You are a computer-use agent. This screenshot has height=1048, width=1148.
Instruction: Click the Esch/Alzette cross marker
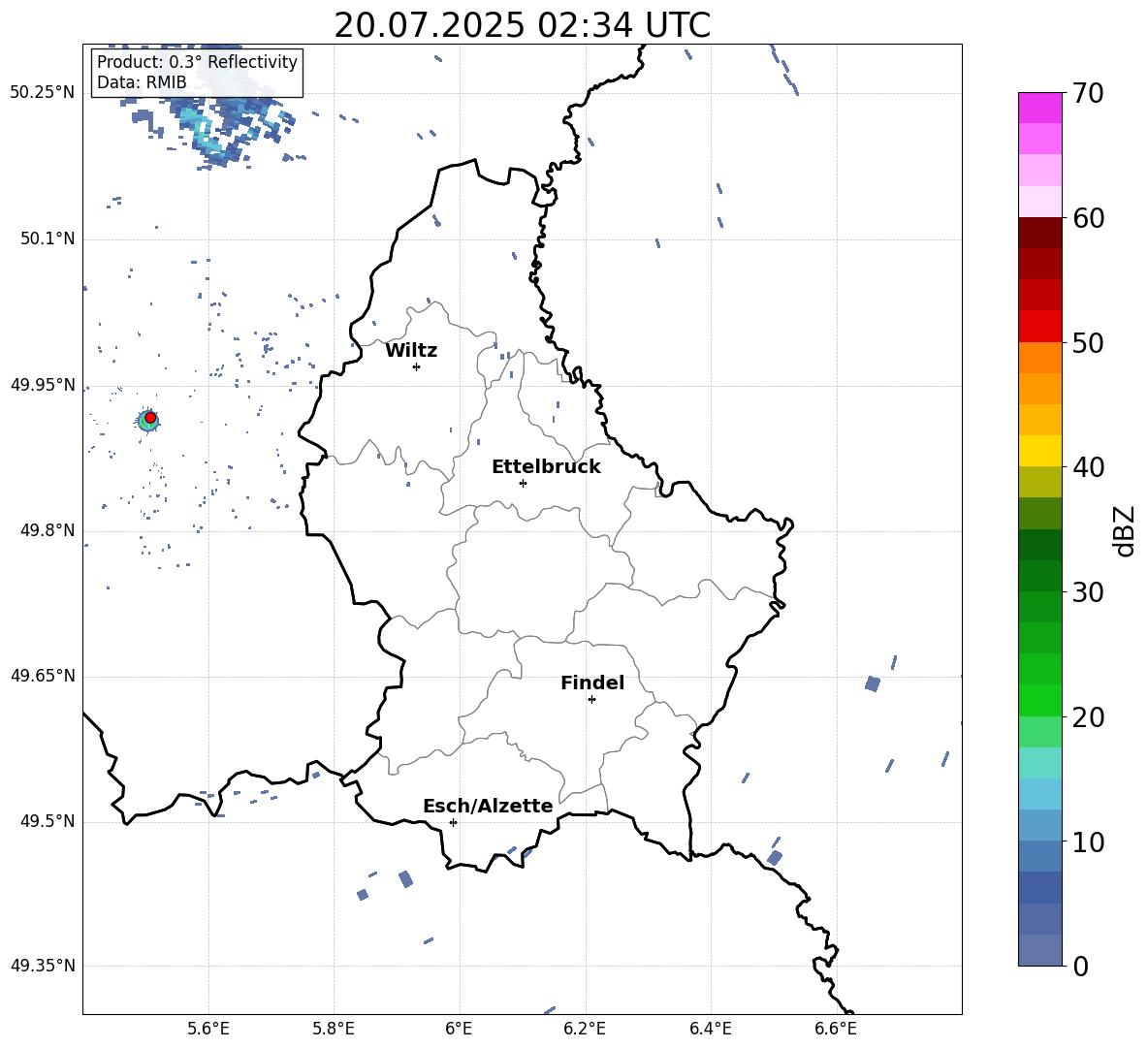coord(453,822)
